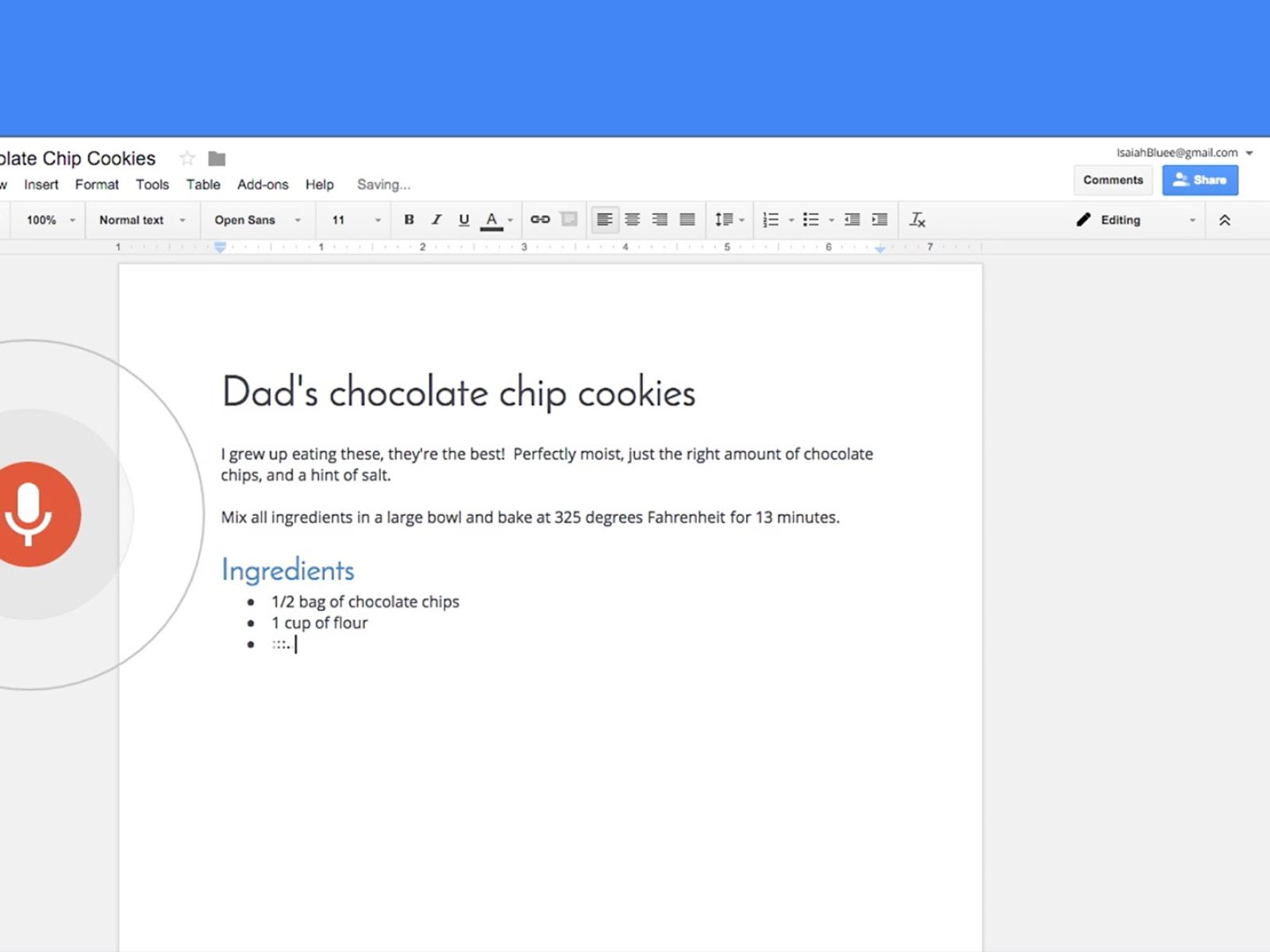Star the Chocolate Chip Cookies document
Screen dimensions: 1270x952
[187, 159]
